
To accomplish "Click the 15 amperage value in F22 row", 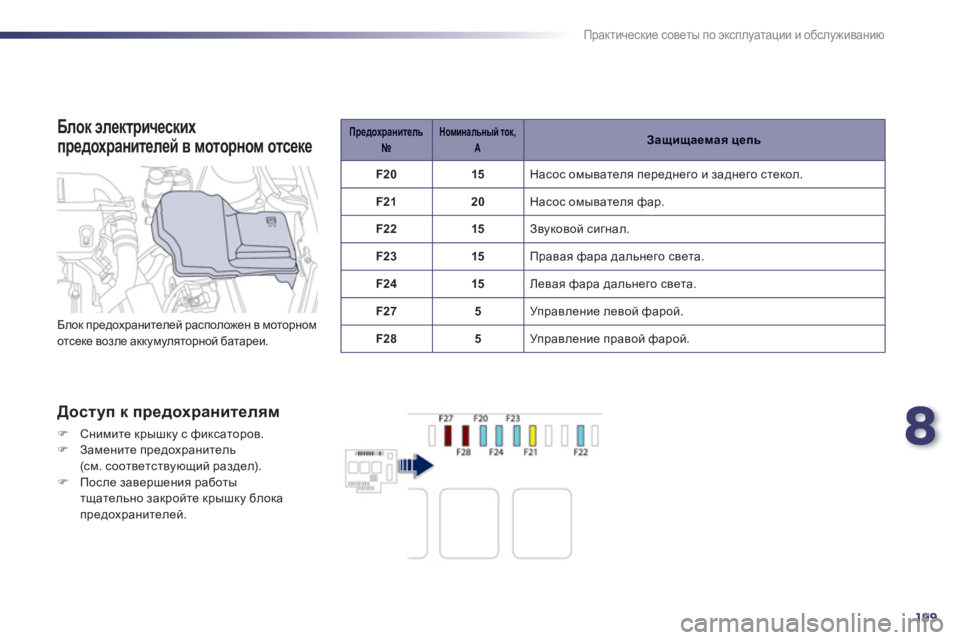I will click(478, 229).
